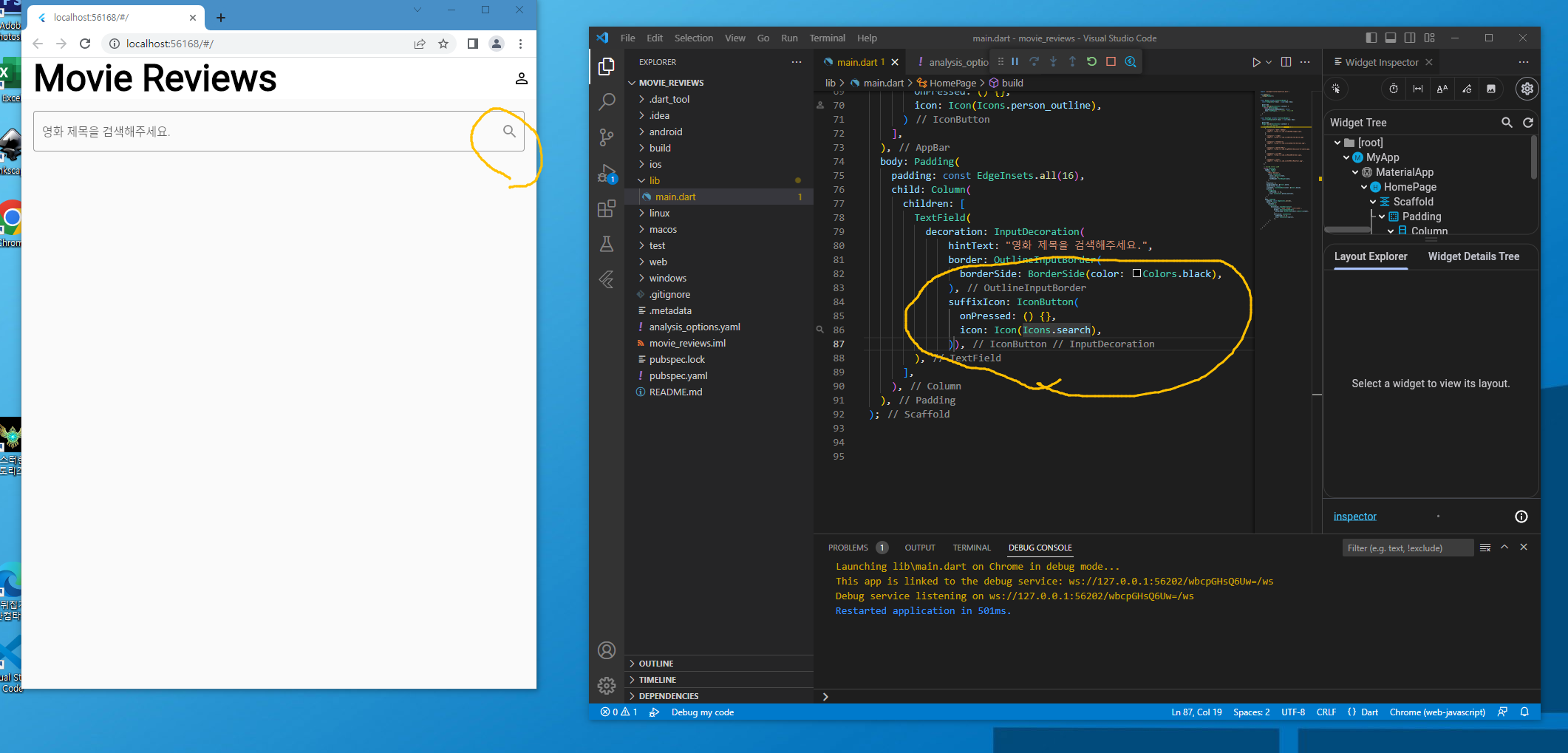Click the person icon in Movie Reviews app bar
The image size is (1568, 753).
522,78
